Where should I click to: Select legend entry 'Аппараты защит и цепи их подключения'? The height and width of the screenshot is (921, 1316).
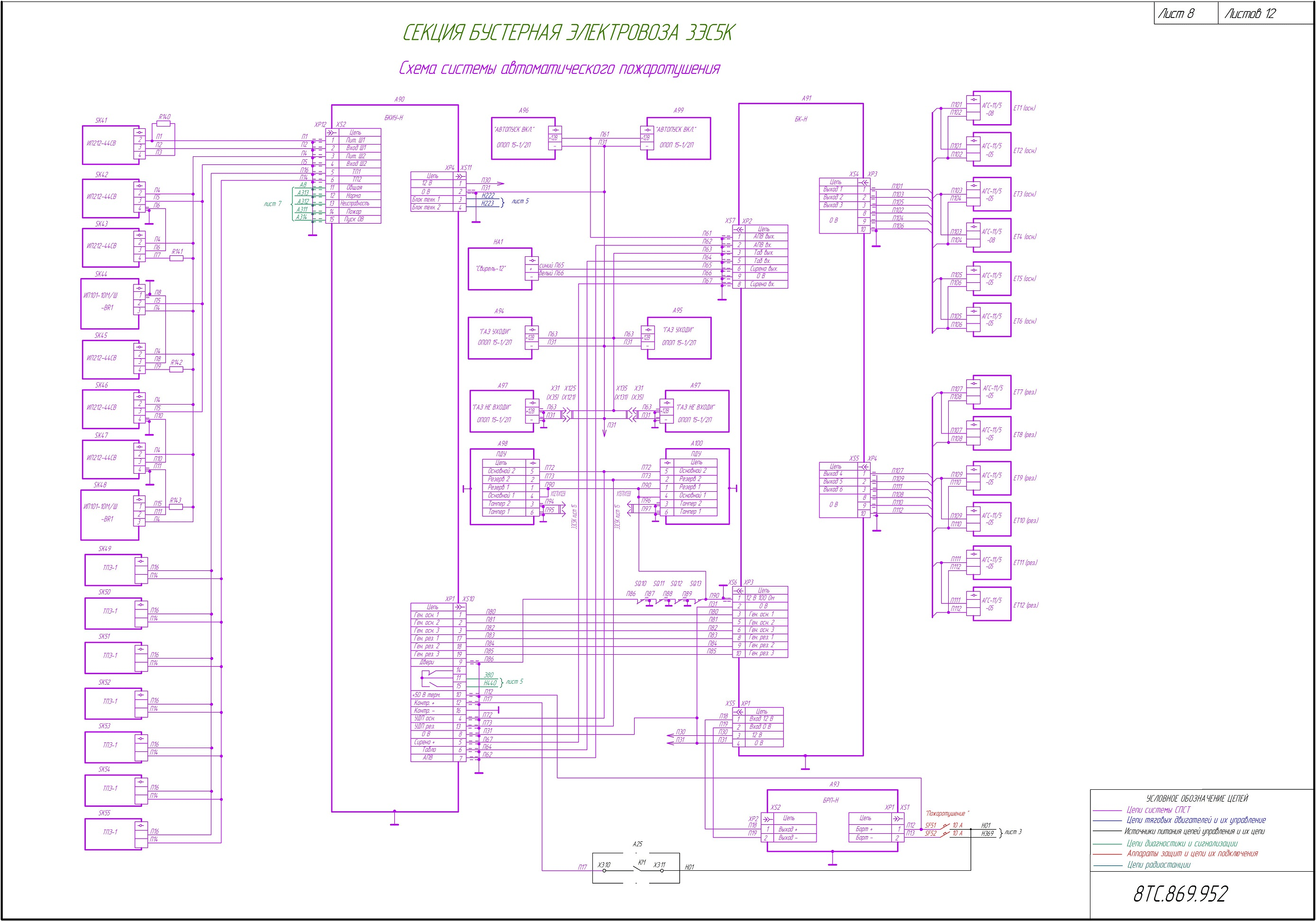pos(1192,853)
